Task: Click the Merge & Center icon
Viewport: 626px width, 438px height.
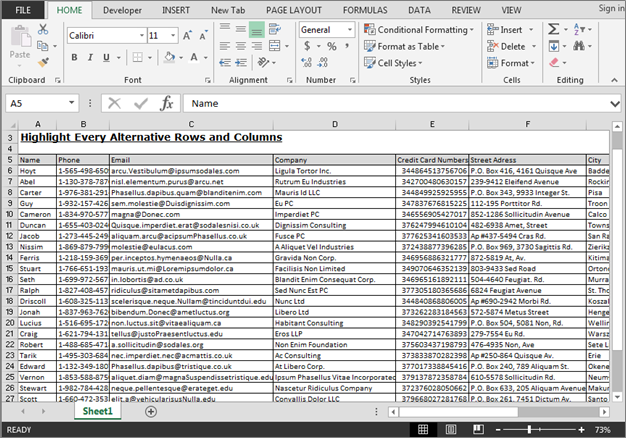Action: click(275, 46)
